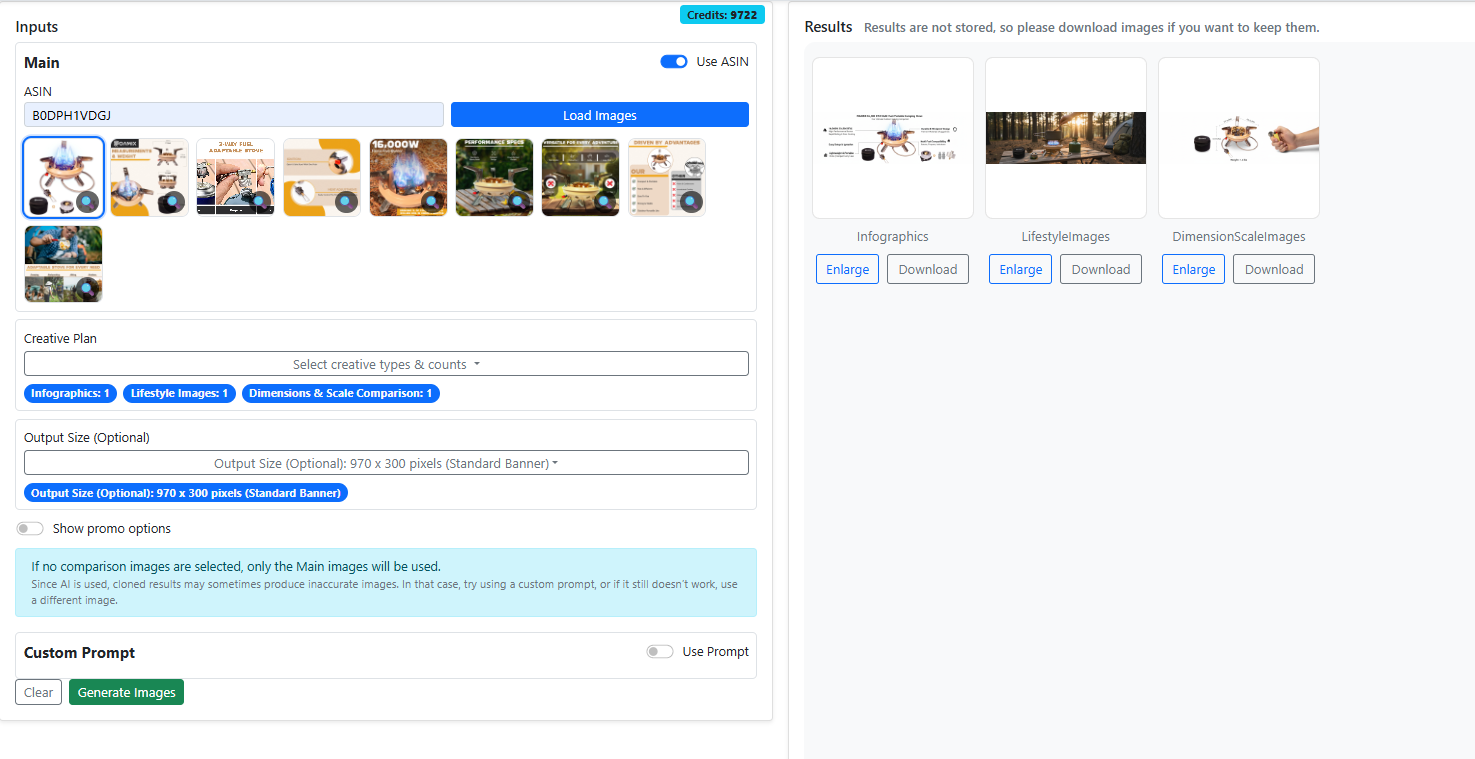Click the Lifestyle Images: 1 tag
The width and height of the screenshot is (1475, 759).
(x=180, y=394)
